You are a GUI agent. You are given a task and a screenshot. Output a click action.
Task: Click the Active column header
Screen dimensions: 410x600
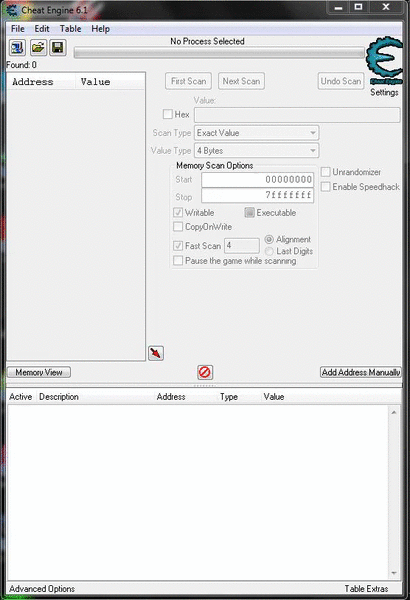click(x=21, y=397)
